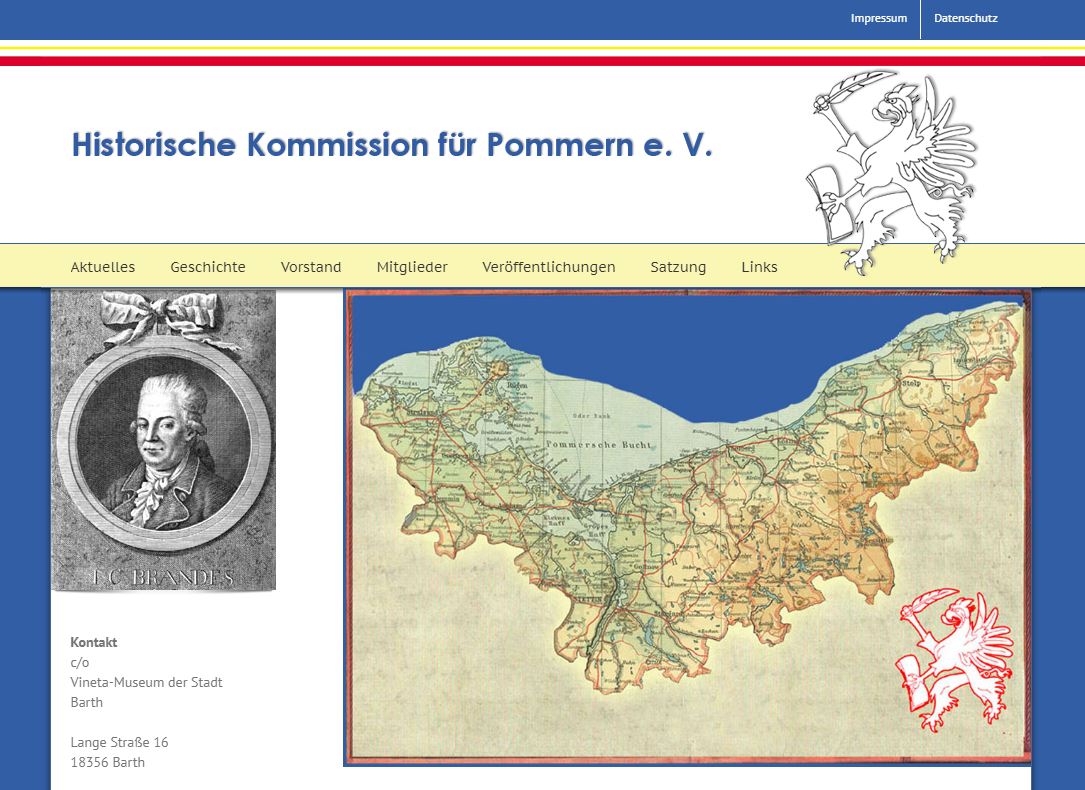1085x790 pixels.
Task: Click the Links menu item
Action: 759,267
